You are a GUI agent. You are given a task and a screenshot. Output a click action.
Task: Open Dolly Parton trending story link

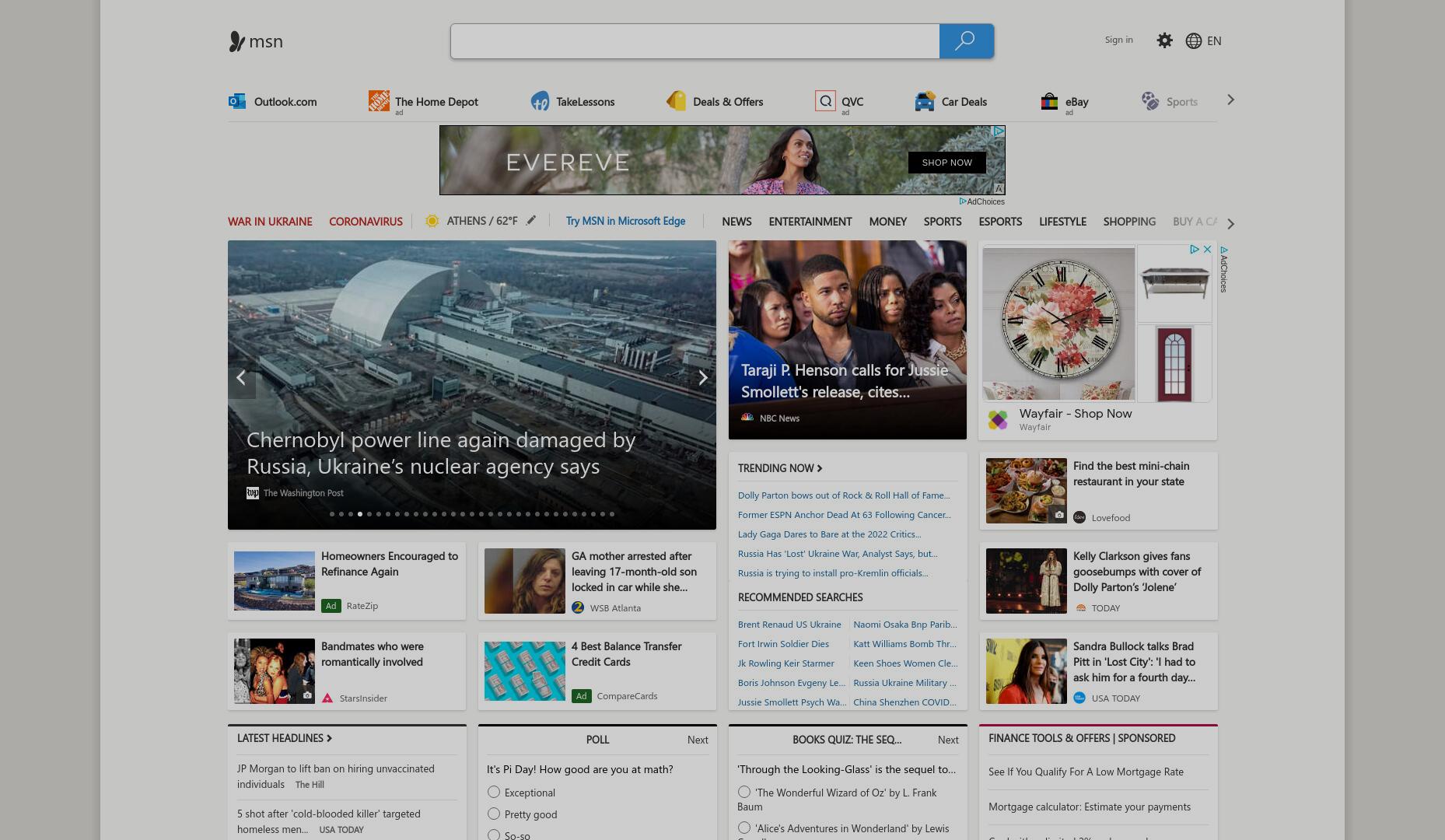coord(844,495)
